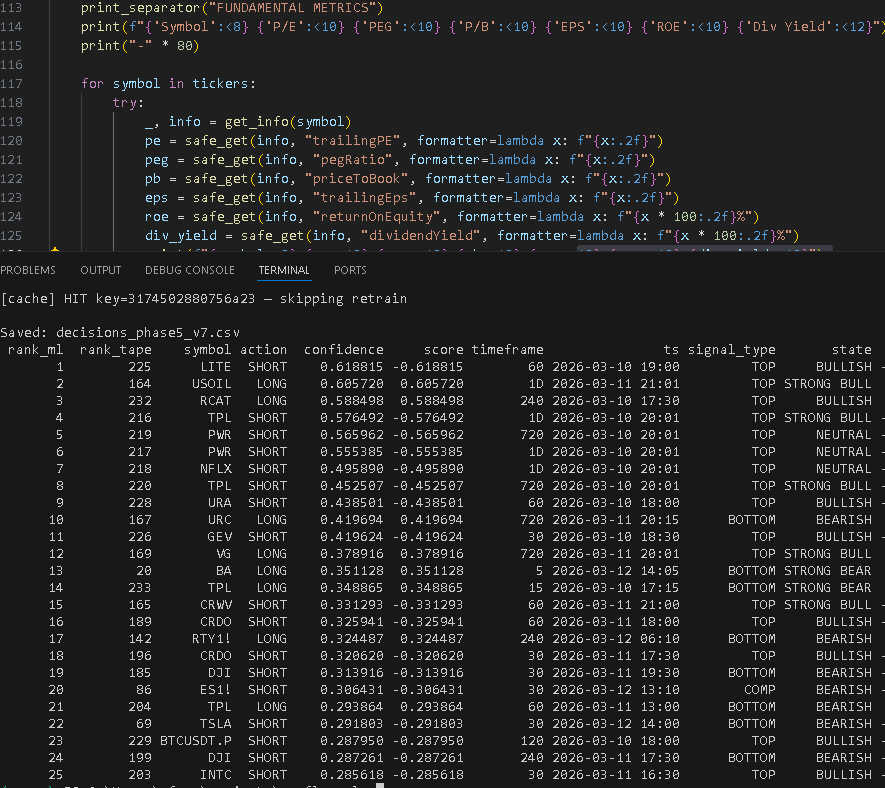Image resolution: width=885 pixels, height=788 pixels.
Task: Click the VG symbol in rank 12 row
Action: (x=224, y=554)
